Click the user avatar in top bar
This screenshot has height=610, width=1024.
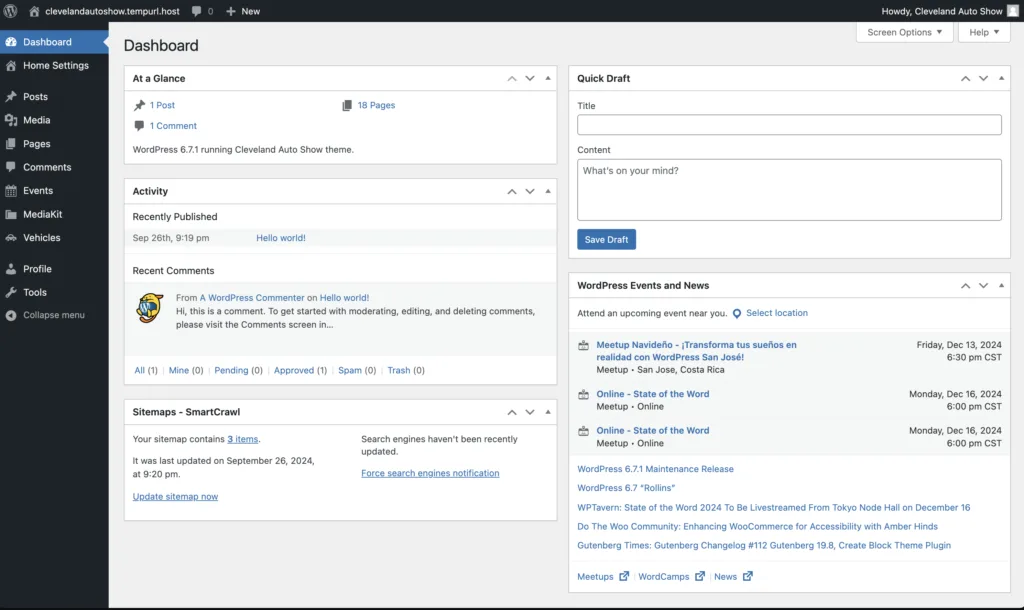1012,11
